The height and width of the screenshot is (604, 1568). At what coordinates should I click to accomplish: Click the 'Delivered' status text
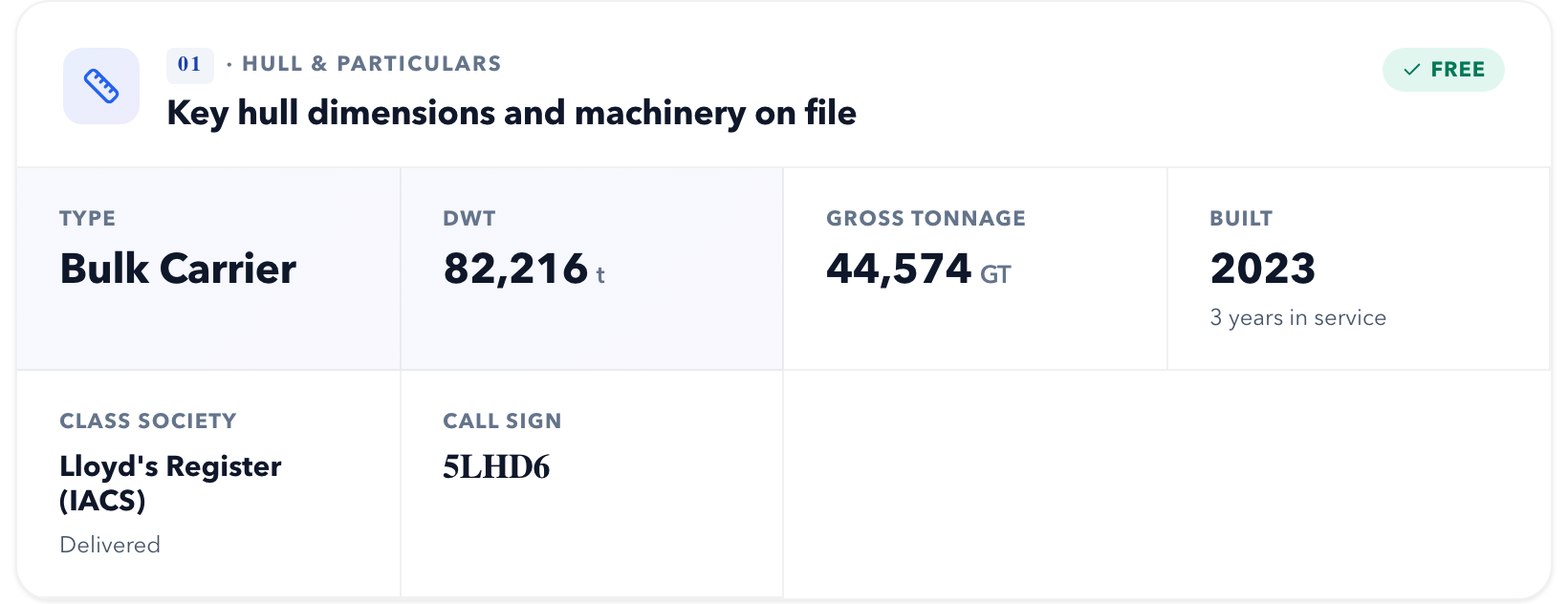pos(110,545)
